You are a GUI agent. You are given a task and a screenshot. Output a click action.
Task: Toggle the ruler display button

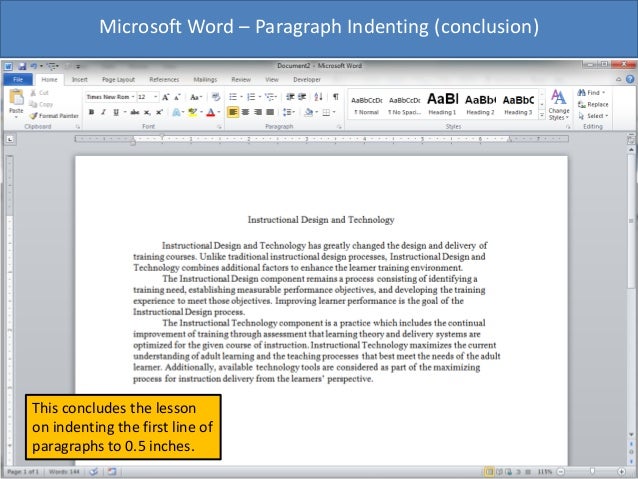click(x=631, y=140)
